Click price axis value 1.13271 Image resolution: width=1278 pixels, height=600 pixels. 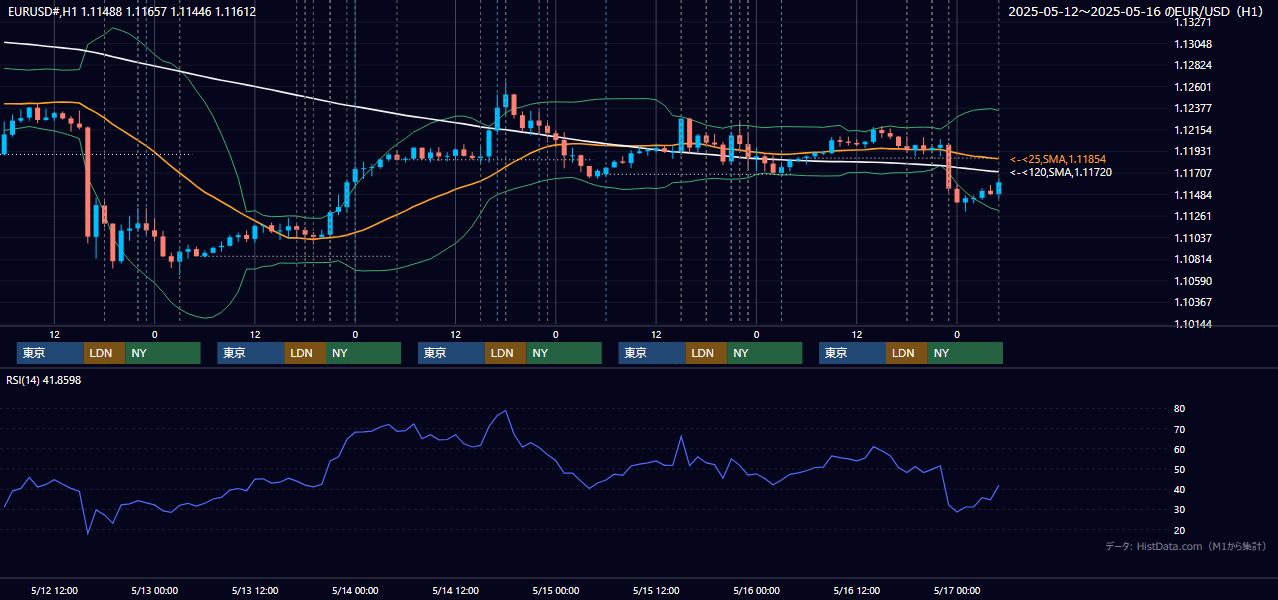[1192, 22]
